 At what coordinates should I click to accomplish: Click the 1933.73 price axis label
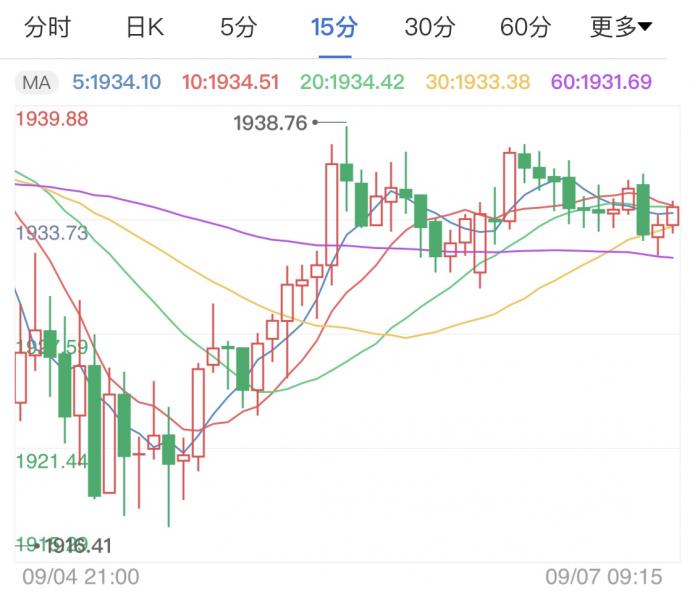click(52, 233)
